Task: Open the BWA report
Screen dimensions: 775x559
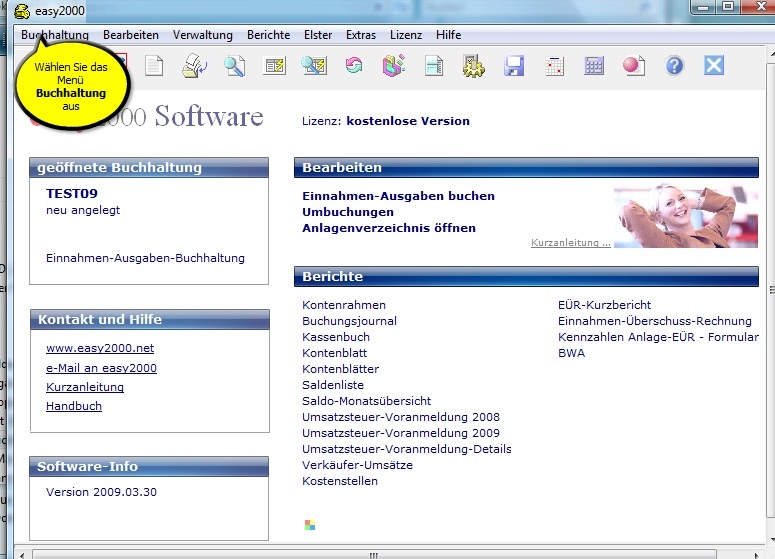Action: click(x=571, y=353)
